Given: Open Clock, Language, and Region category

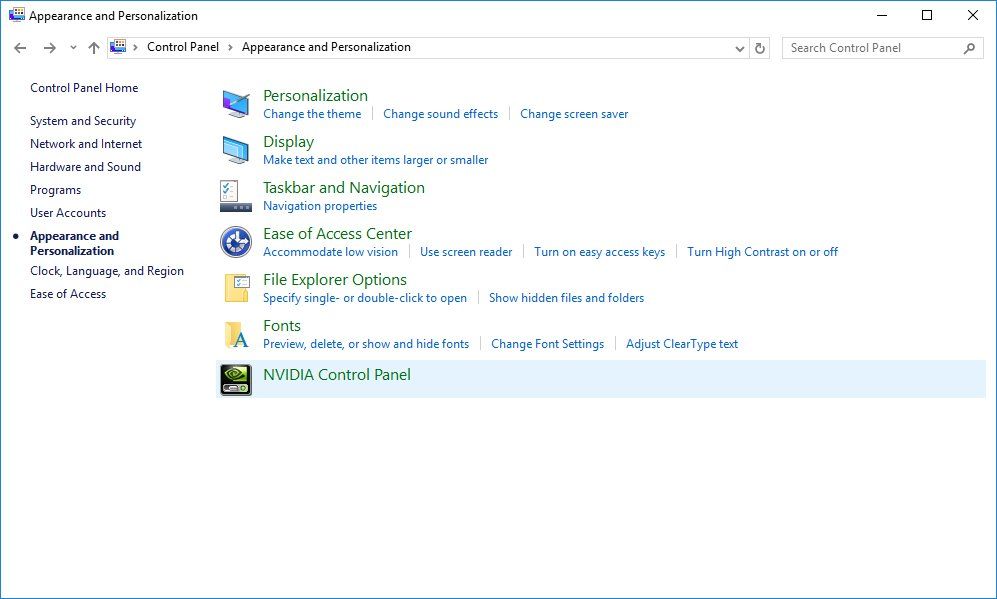Looking at the screenshot, I should pos(107,270).
